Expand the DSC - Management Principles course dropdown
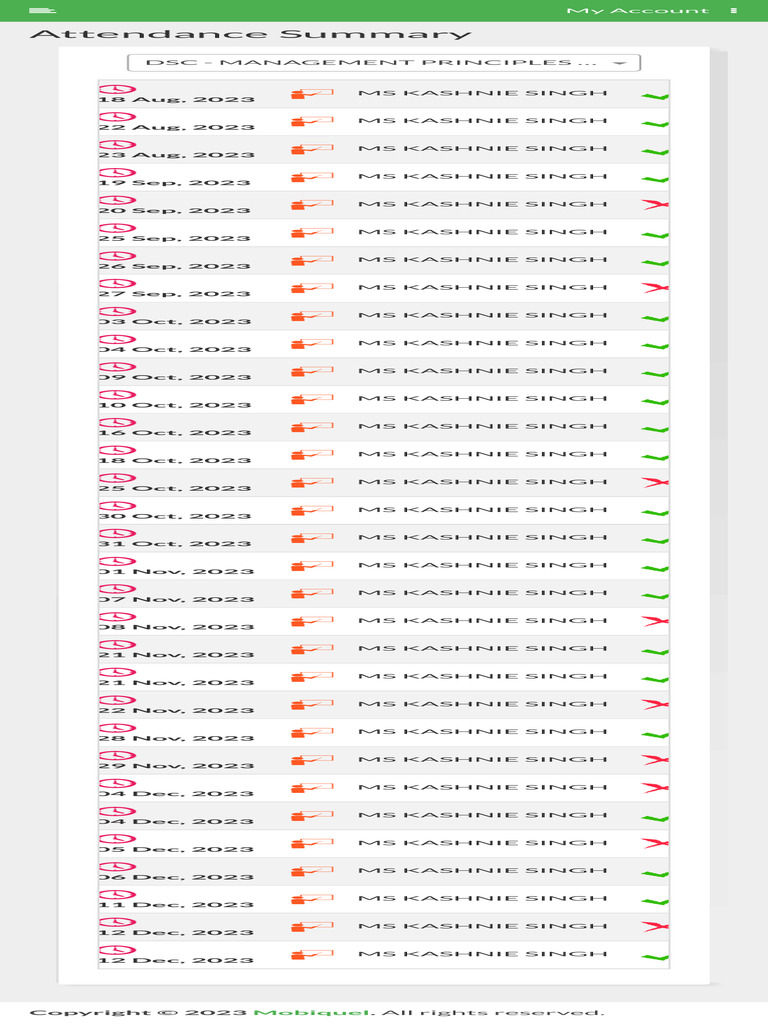This screenshot has width=768, height=1024. pyautogui.click(x=384, y=63)
